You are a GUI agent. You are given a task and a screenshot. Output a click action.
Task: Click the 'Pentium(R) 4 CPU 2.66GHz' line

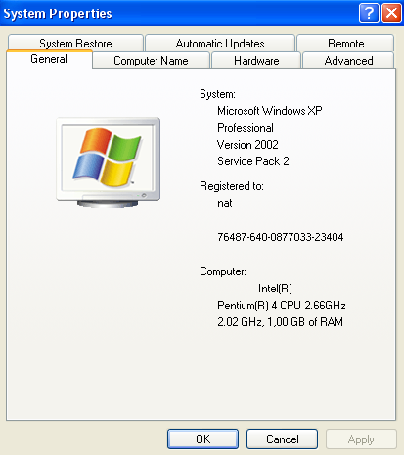pyautogui.click(x=281, y=305)
